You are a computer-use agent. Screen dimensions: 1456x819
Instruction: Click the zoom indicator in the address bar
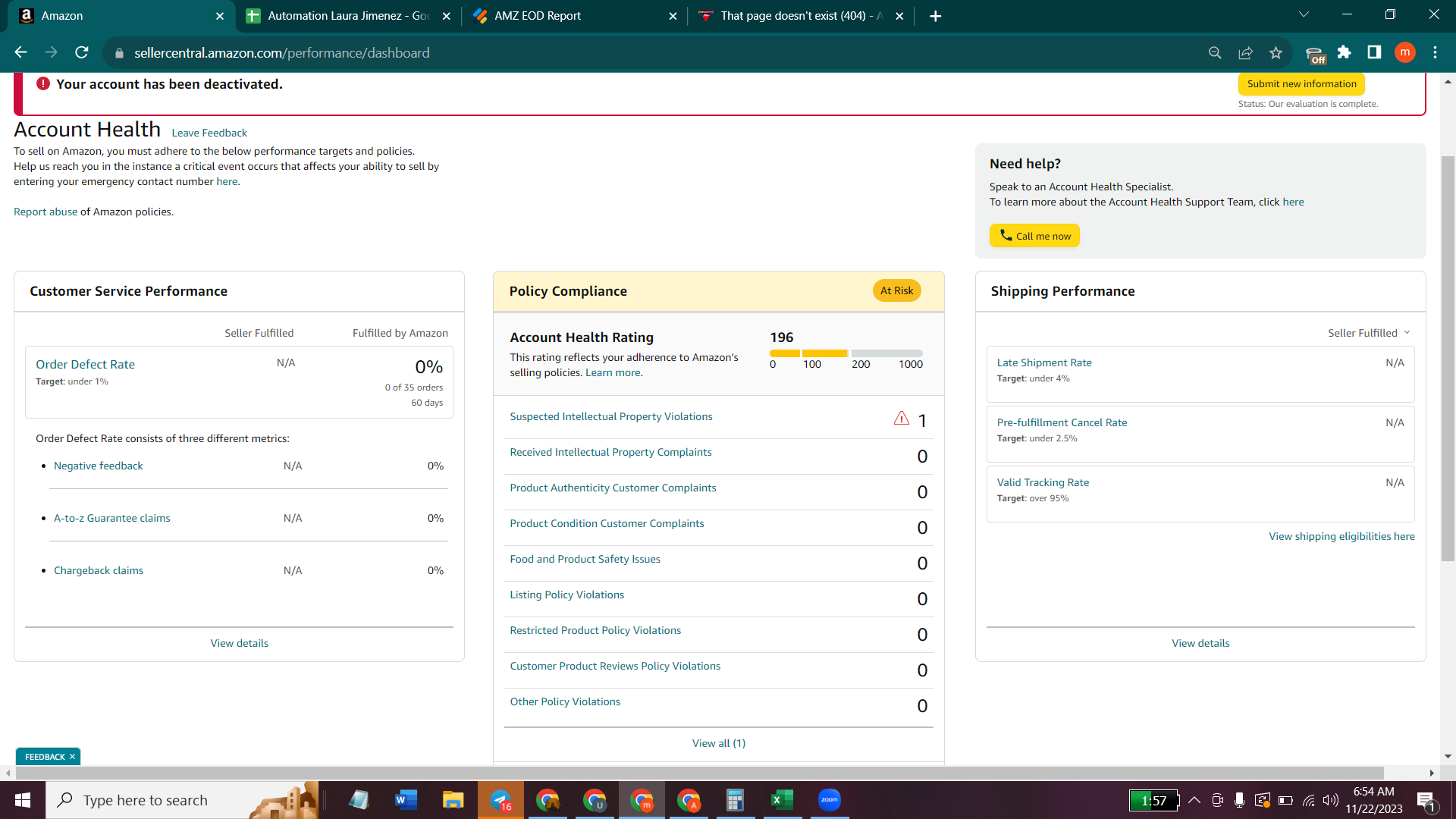(1215, 52)
